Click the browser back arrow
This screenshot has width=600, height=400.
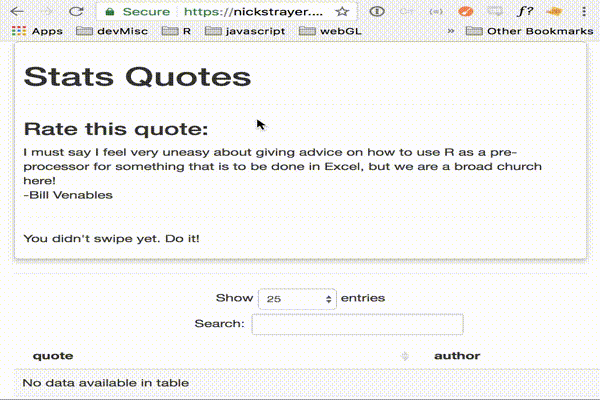click(x=16, y=11)
